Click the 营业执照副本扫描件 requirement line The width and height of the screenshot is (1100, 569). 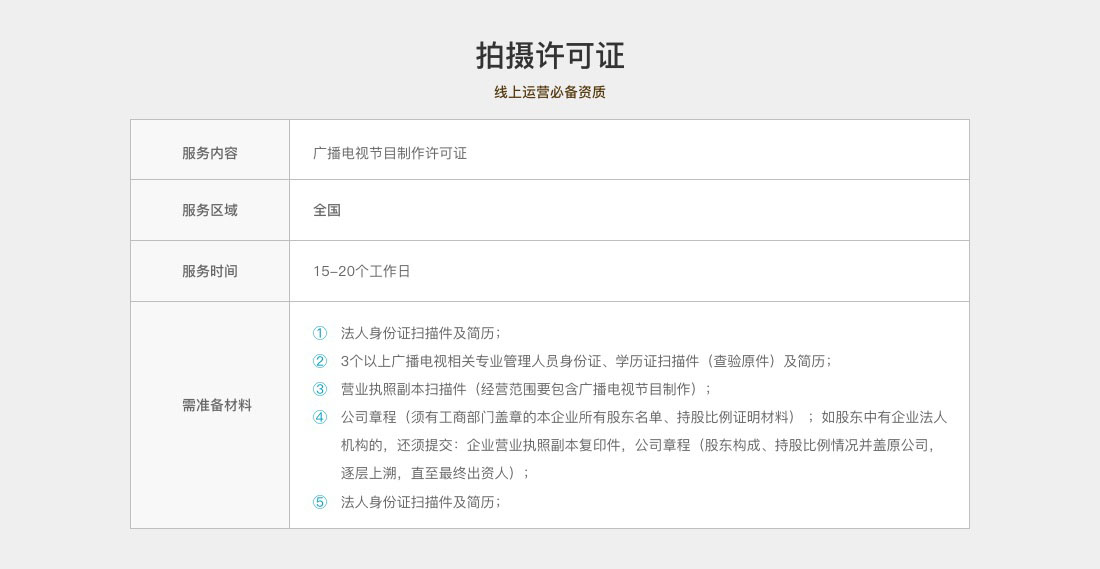point(526,389)
